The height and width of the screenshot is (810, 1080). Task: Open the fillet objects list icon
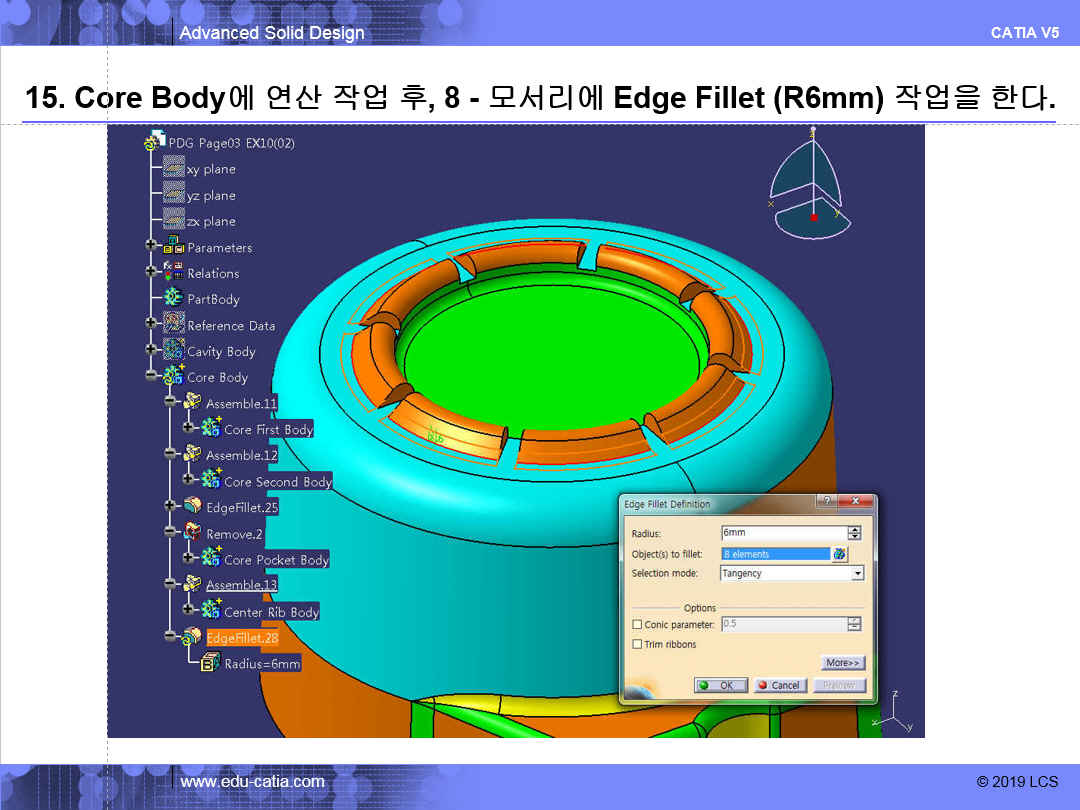840,553
